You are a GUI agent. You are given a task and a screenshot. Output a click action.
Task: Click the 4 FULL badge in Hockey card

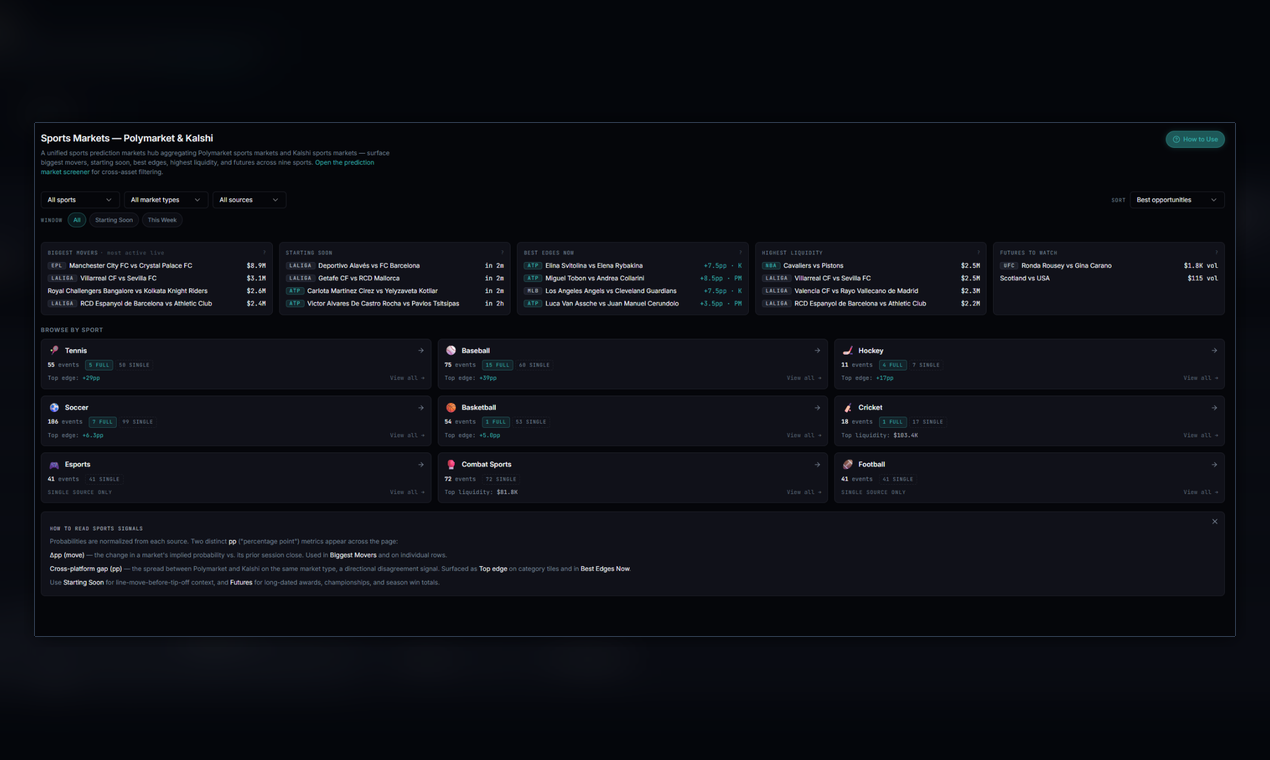click(x=893, y=365)
